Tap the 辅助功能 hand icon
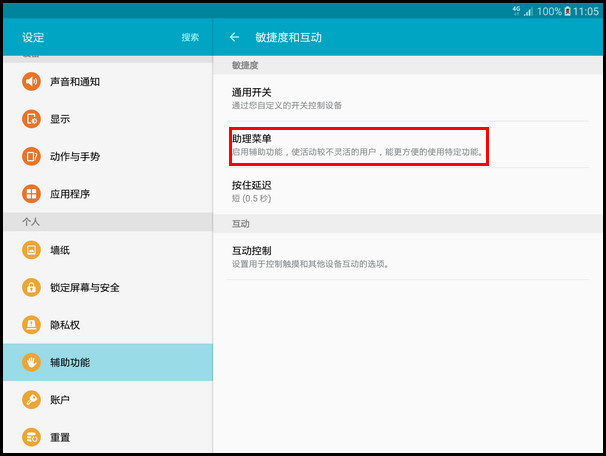 click(x=31, y=362)
